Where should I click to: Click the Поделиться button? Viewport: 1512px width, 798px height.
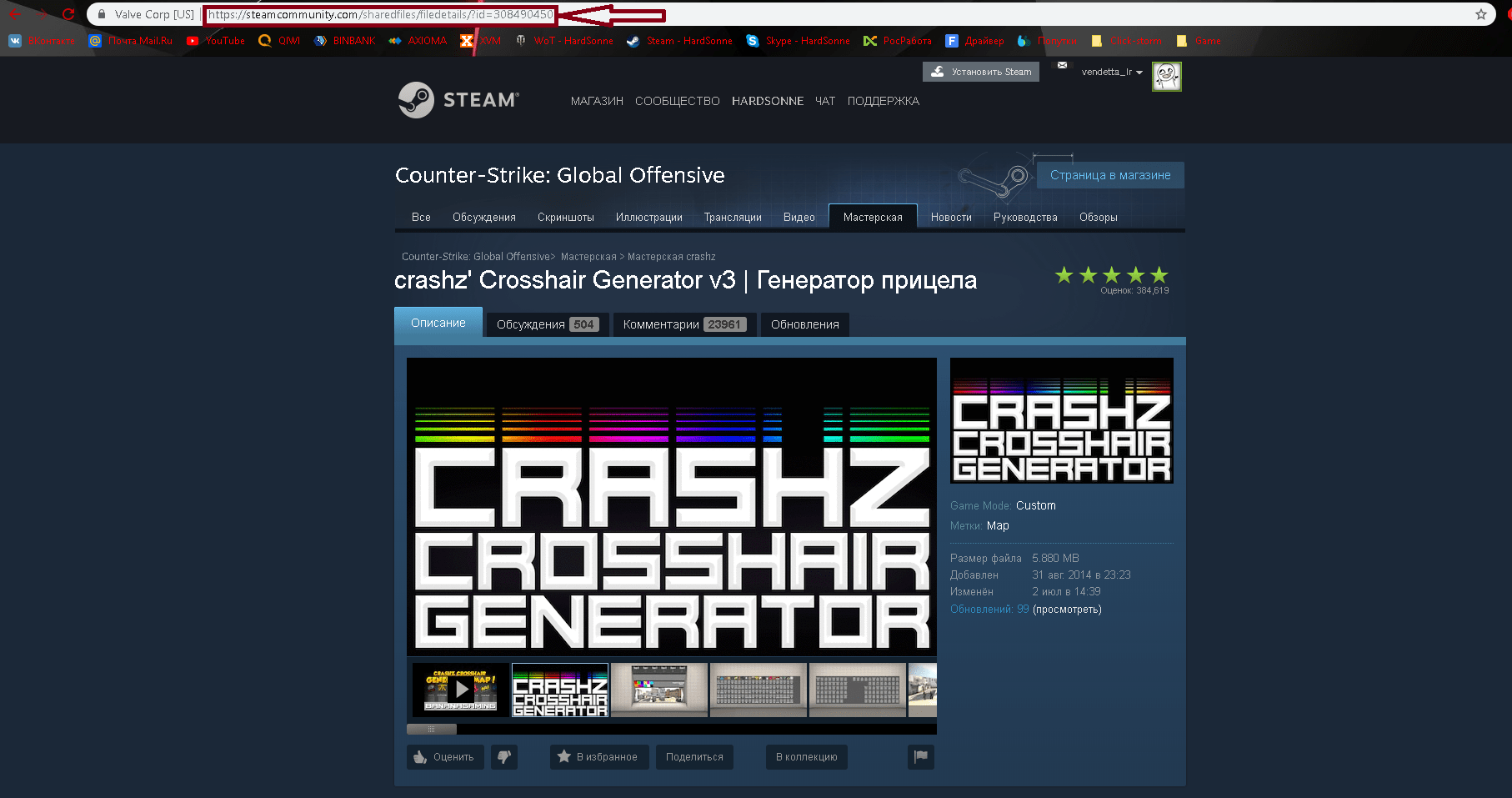click(694, 756)
